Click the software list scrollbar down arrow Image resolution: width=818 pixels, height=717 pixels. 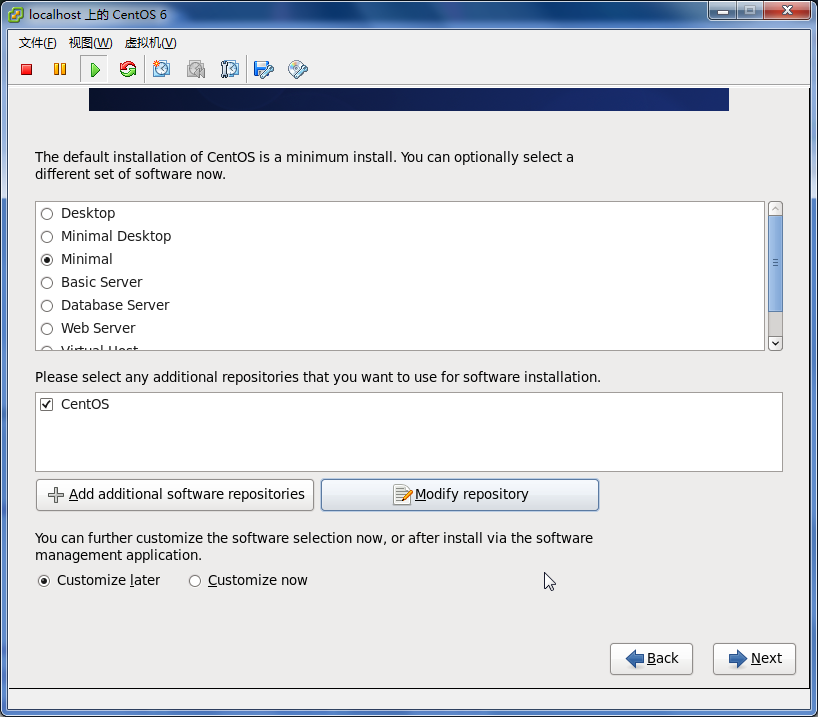pyautogui.click(x=775, y=343)
